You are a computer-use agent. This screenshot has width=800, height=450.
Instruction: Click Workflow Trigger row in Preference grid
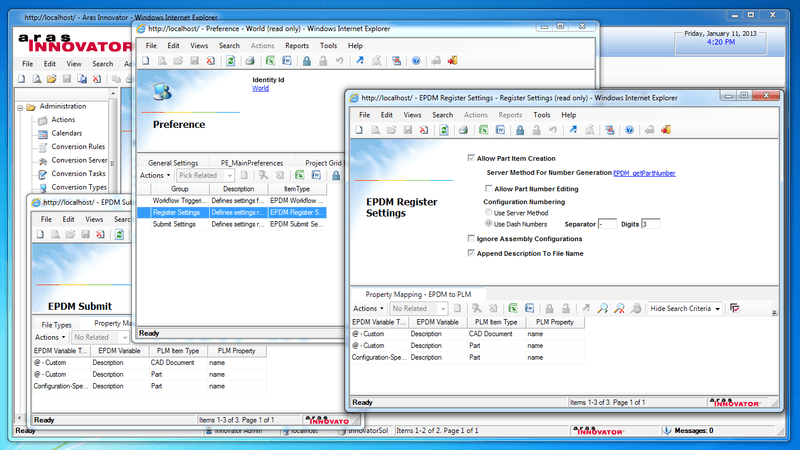232,201
